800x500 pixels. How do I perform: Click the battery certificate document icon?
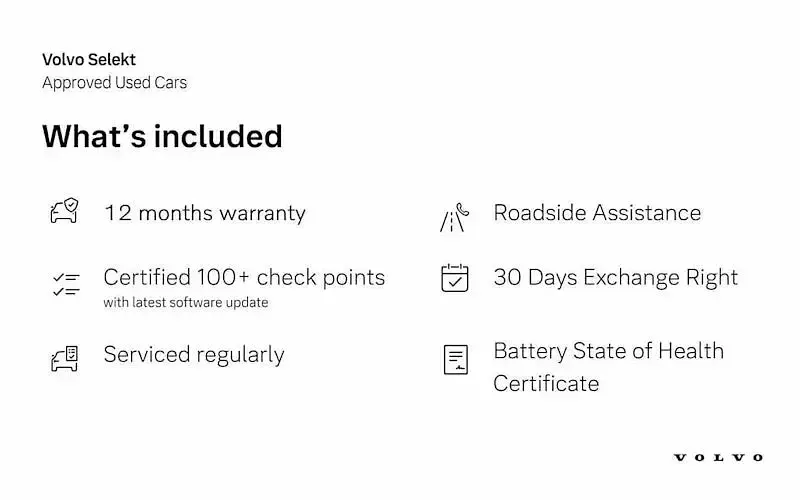point(456,360)
